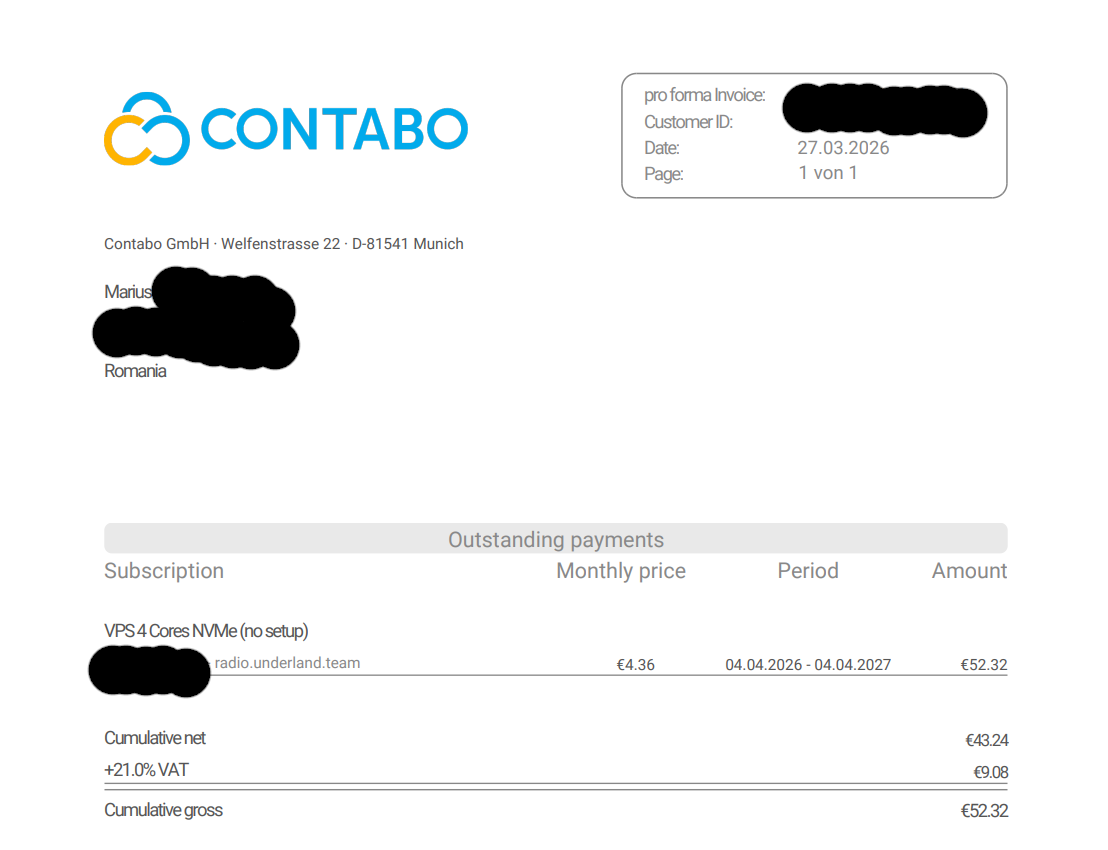Select the country text "Romania"
The height and width of the screenshot is (850, 1108).
click(x=135, y=371)
